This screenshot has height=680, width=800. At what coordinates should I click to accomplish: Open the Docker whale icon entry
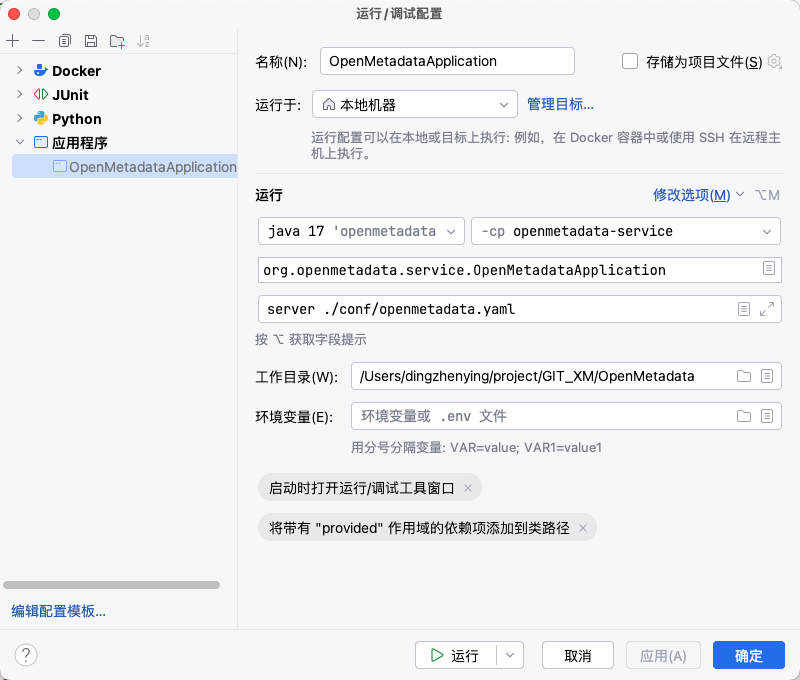[x=41, y=70]
